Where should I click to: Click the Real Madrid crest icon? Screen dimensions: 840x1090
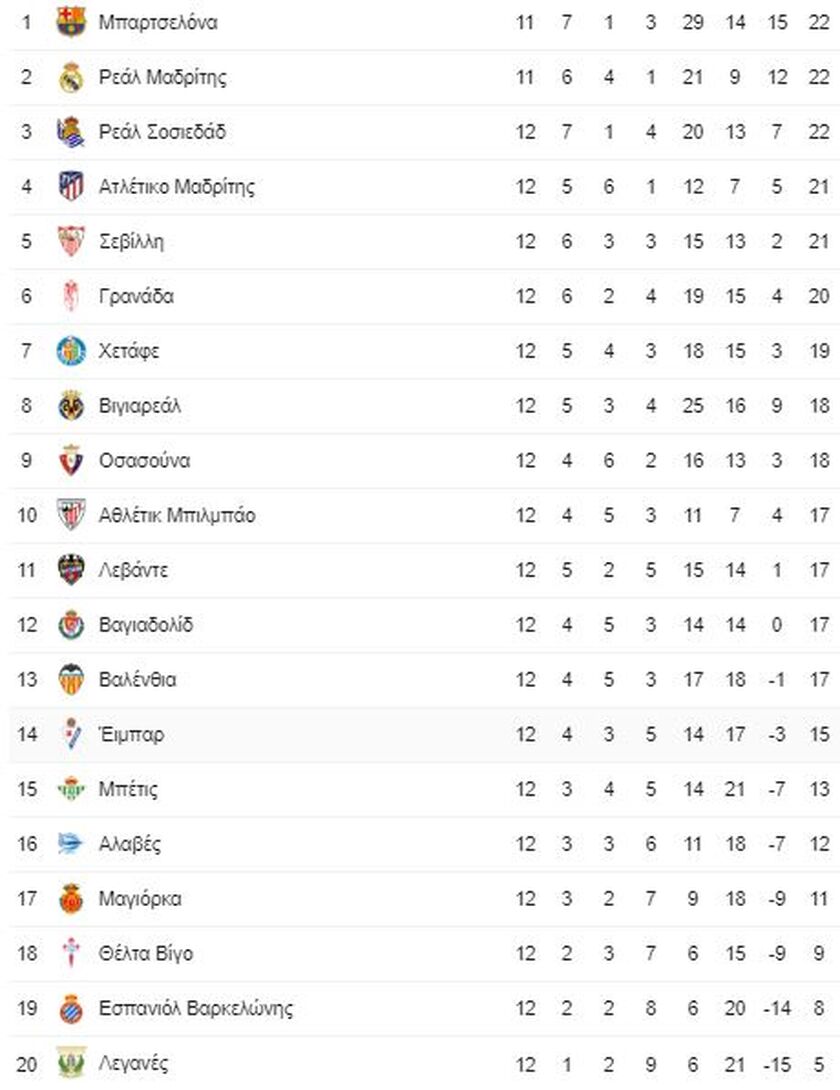(71, 76)
